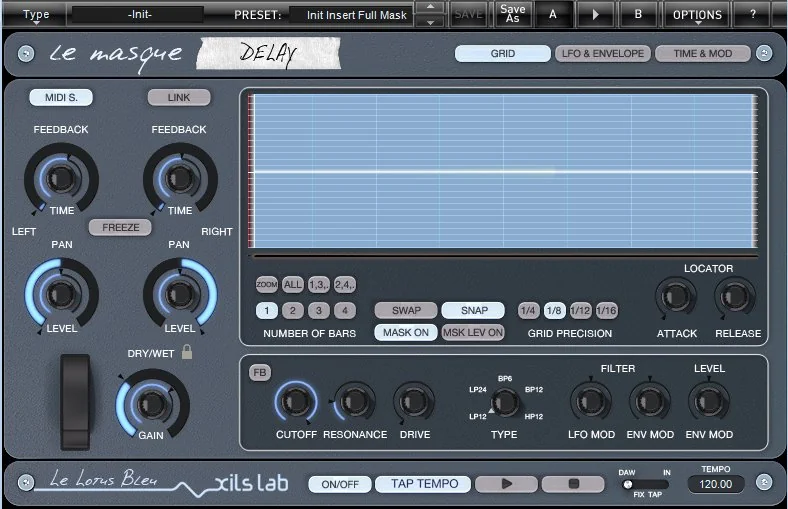Image resolution: width=788 pixels, height=509 pixels.
Task: Click the LEVEL ENV MOD knob
Action: (x=709, y=401)
